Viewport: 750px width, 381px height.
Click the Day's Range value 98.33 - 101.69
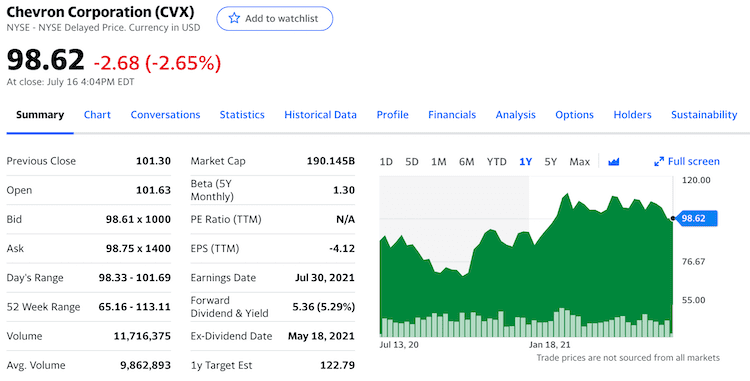[x=135, y=278]
